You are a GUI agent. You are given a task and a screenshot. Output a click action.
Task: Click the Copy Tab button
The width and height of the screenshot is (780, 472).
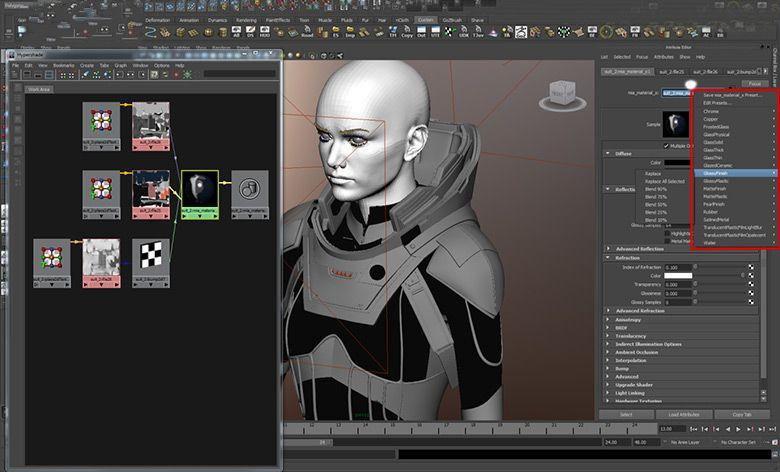(741, 414)
